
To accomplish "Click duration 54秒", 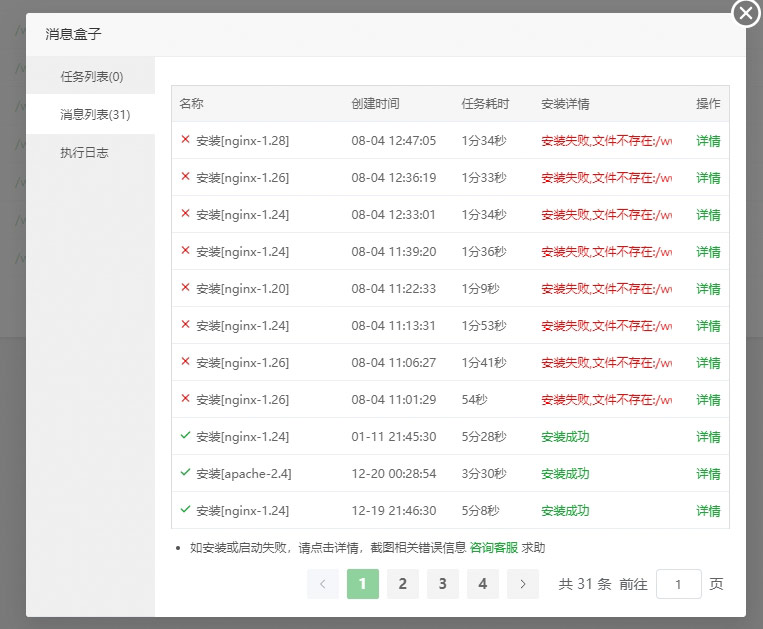I will point(474,400).
